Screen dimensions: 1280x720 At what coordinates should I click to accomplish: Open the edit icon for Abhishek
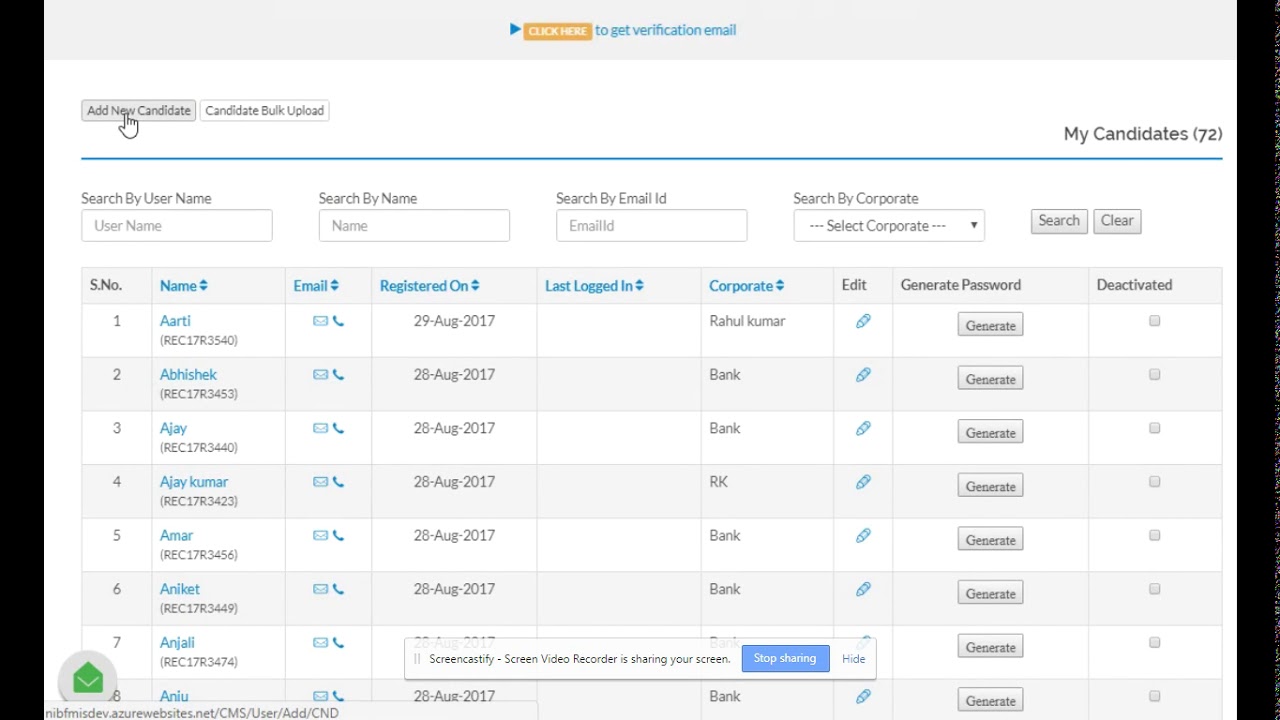tap(863, 375)
